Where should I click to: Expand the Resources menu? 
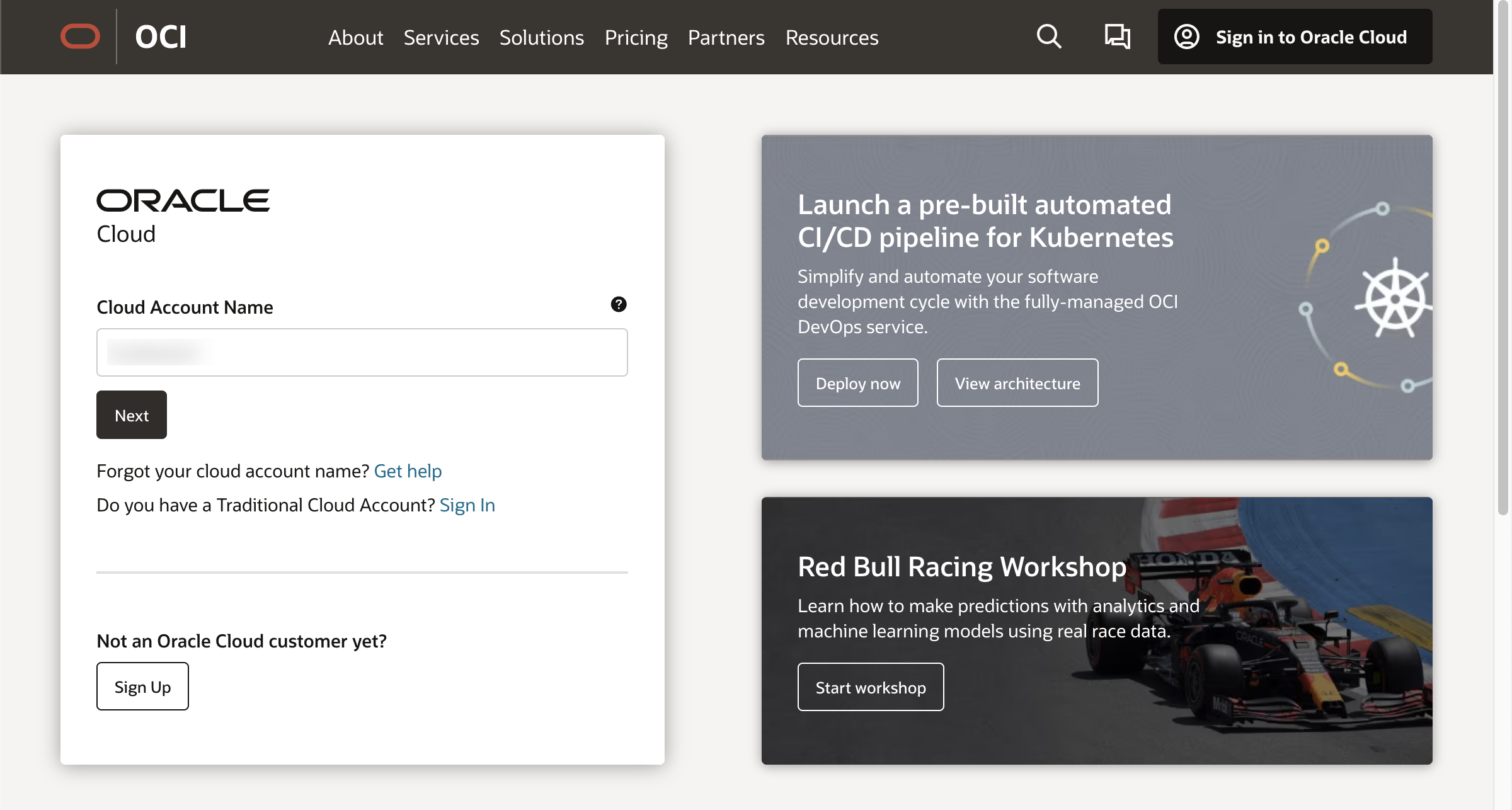click(x=832, y=38)
